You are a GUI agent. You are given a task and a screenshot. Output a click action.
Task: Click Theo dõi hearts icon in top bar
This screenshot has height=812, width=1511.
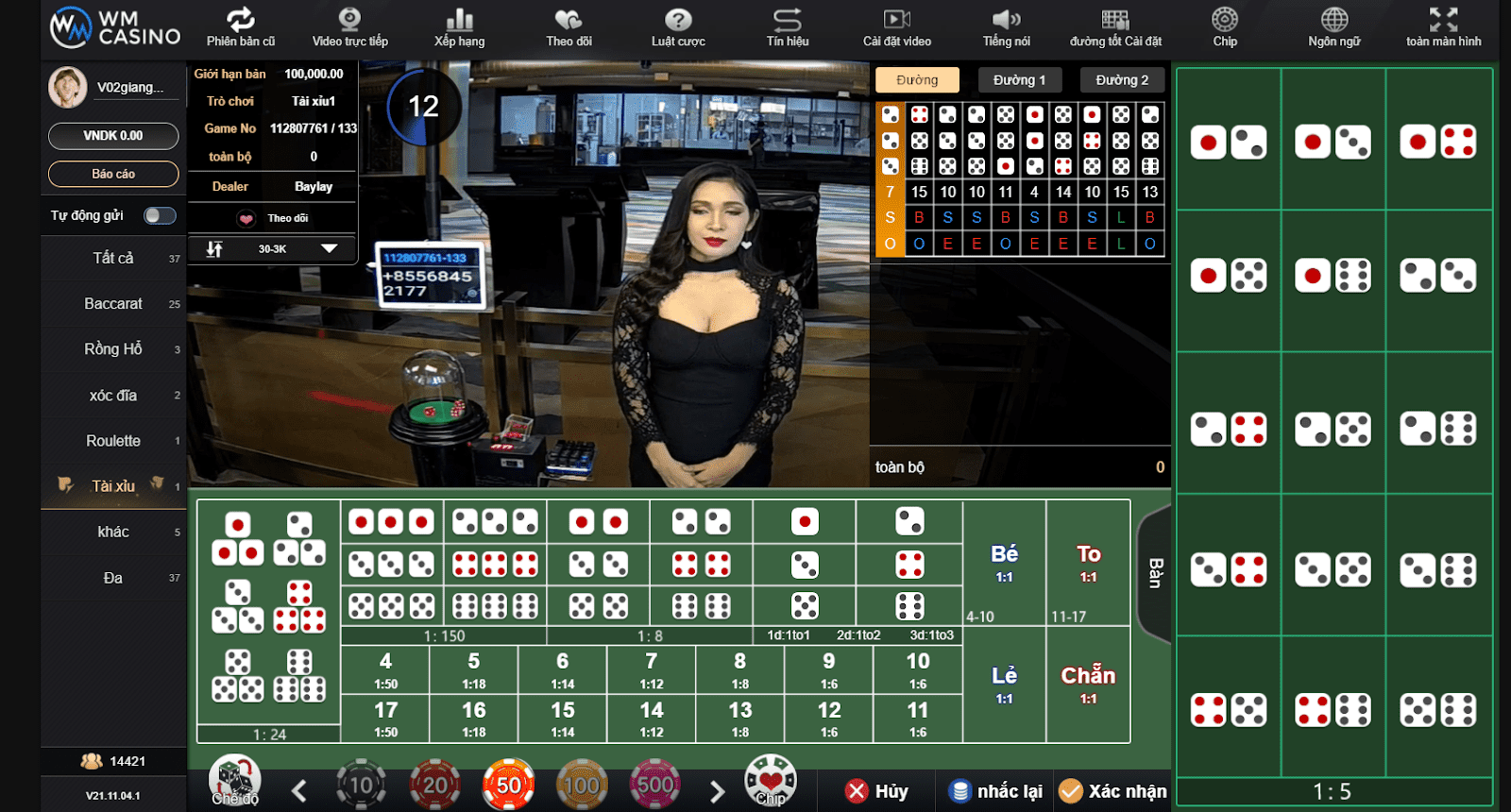(x=569, y=20)
